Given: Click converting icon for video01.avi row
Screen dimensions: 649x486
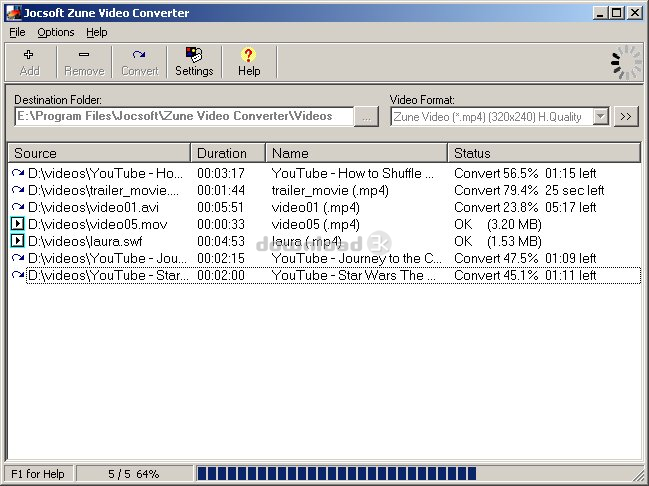Looking at the screenshot, I should (x=17, y=207).
